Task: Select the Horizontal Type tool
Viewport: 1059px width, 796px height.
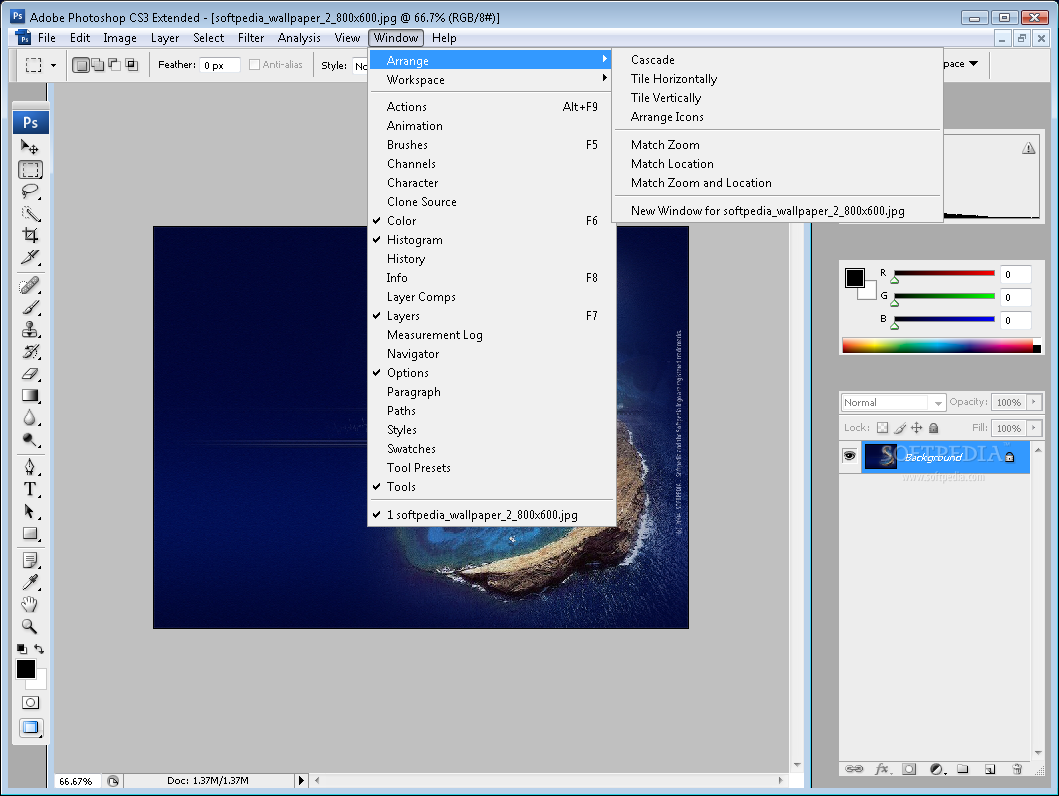Action: click(x=30, y=489)
